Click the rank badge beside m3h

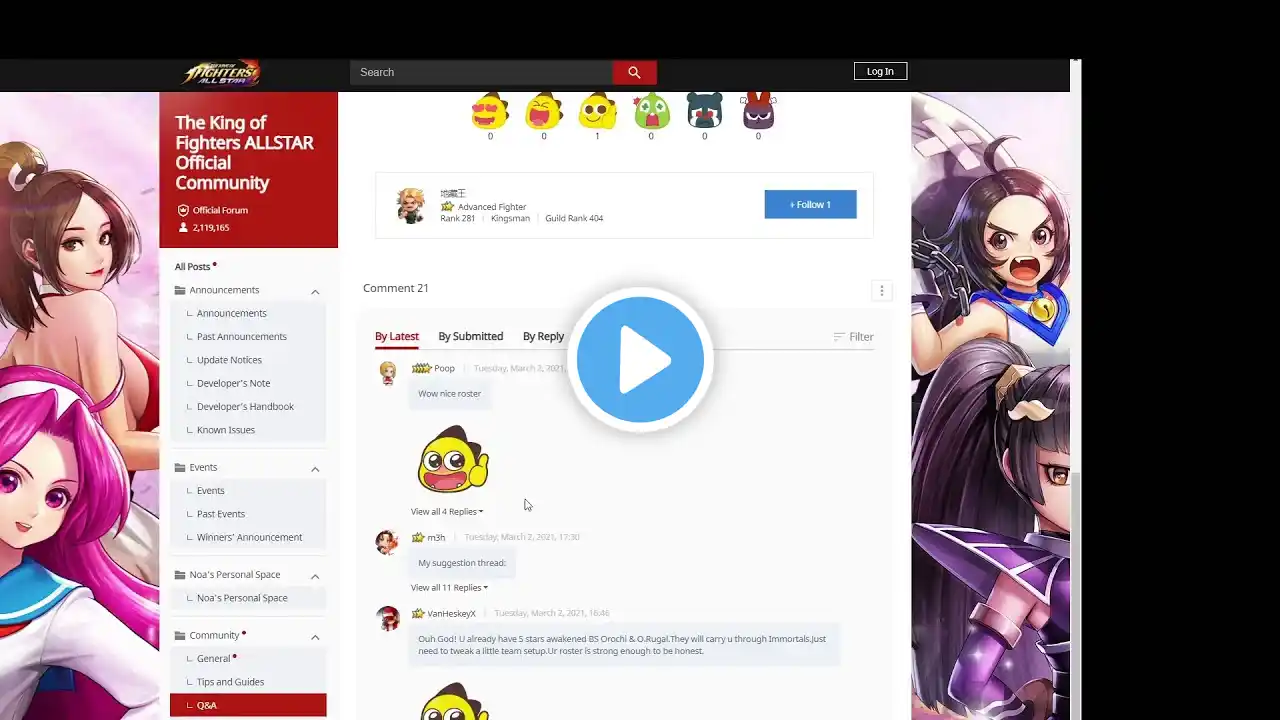point(418,537)
